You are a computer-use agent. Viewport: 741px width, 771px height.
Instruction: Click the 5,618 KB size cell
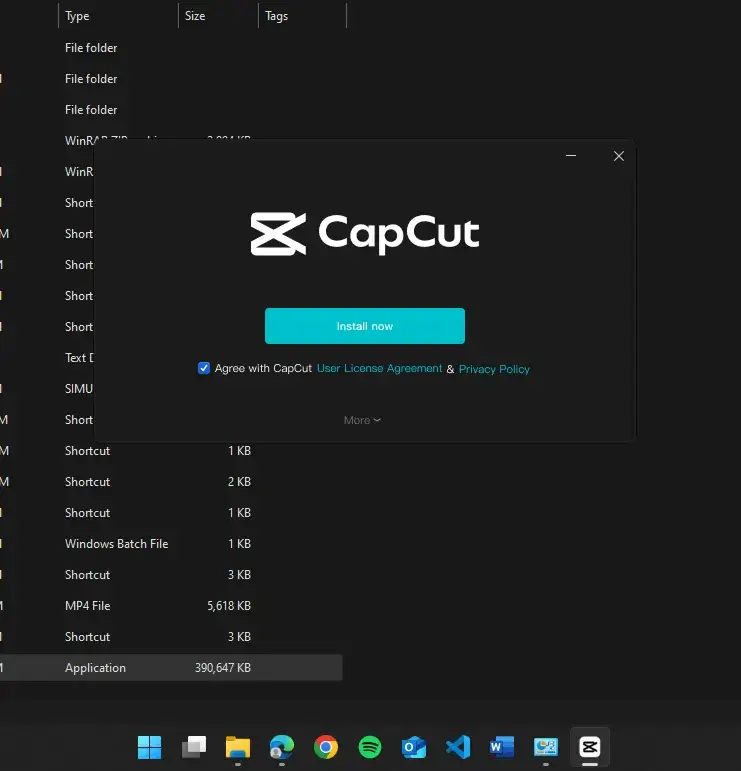tap(229, 606)
